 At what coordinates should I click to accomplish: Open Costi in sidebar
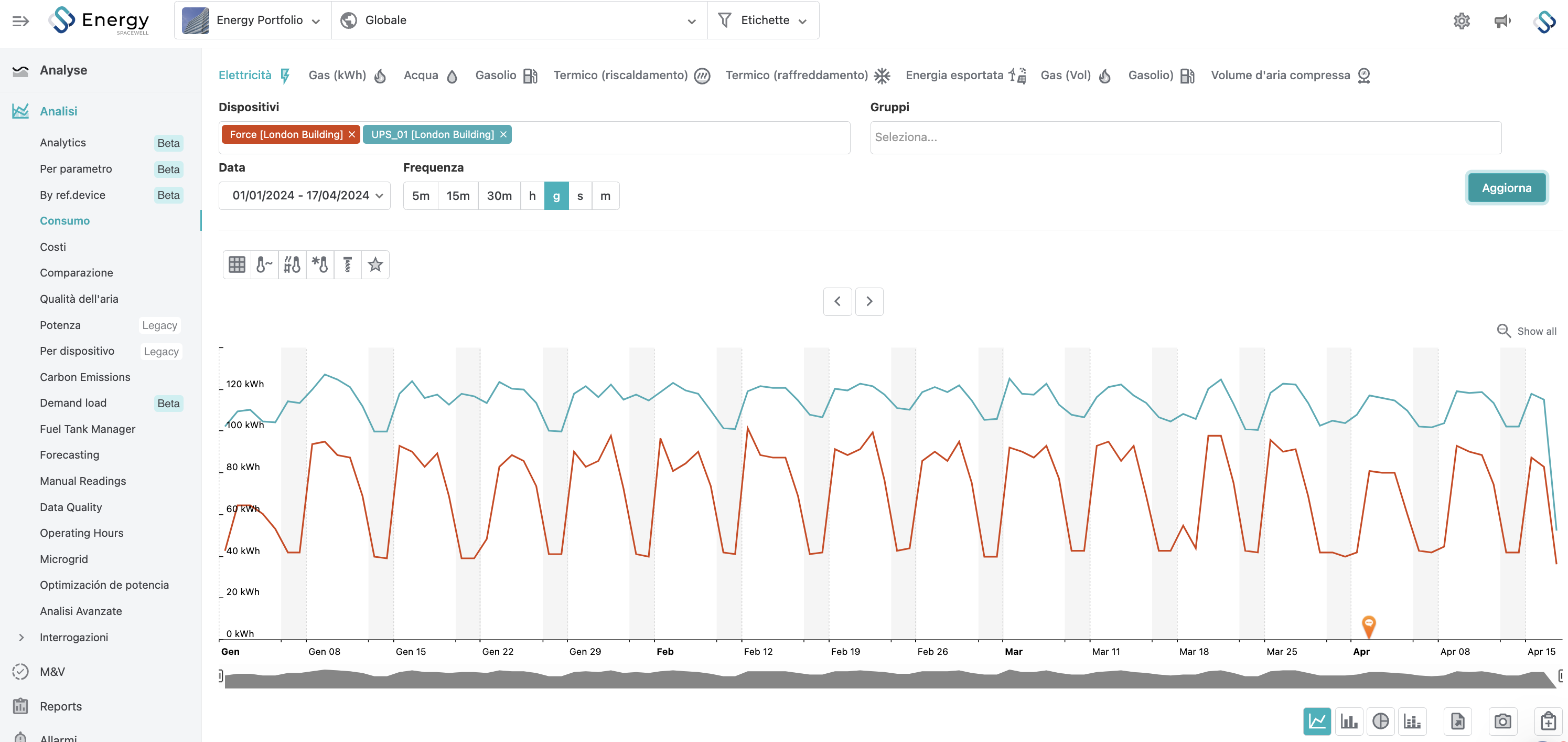[53, 247]
